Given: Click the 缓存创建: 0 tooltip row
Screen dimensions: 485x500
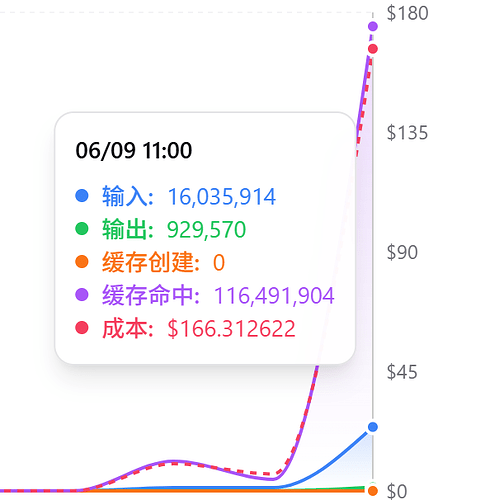Looking at the screenshot, I should [150, 262].
